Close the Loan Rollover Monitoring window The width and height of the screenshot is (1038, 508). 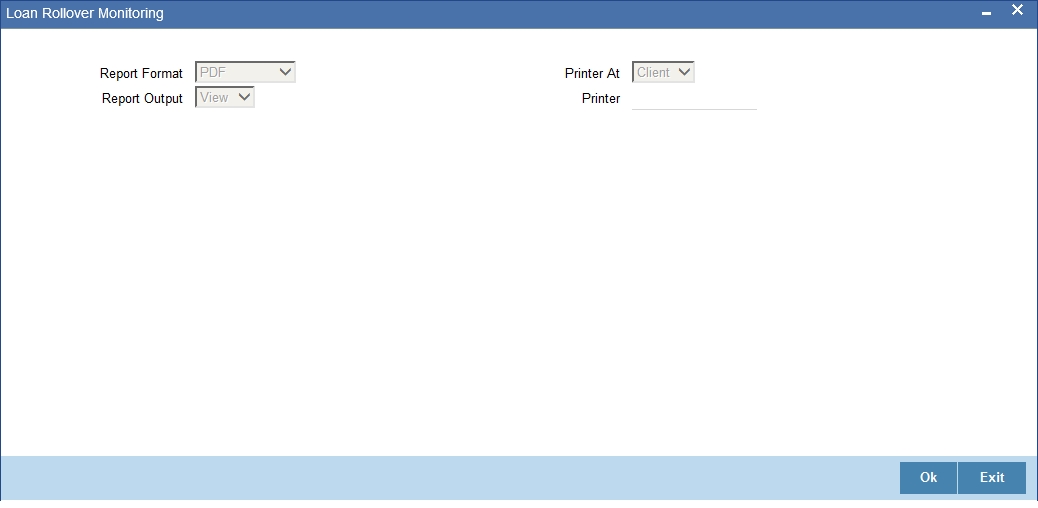[x=1017, y=10]
